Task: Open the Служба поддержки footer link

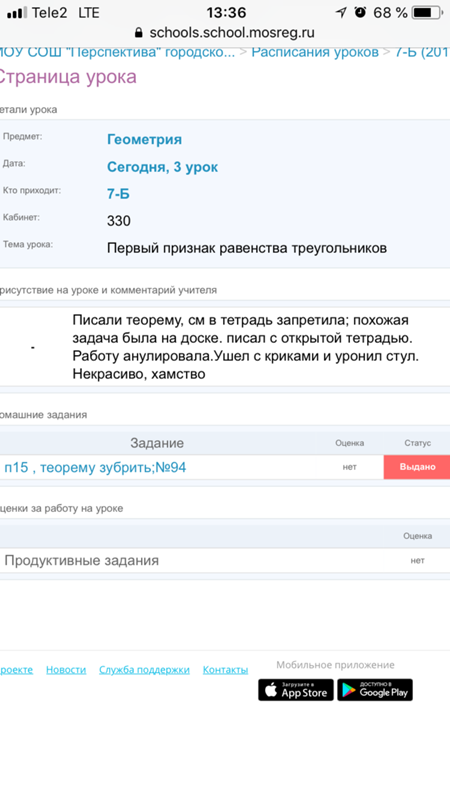Action: [144, 670]
